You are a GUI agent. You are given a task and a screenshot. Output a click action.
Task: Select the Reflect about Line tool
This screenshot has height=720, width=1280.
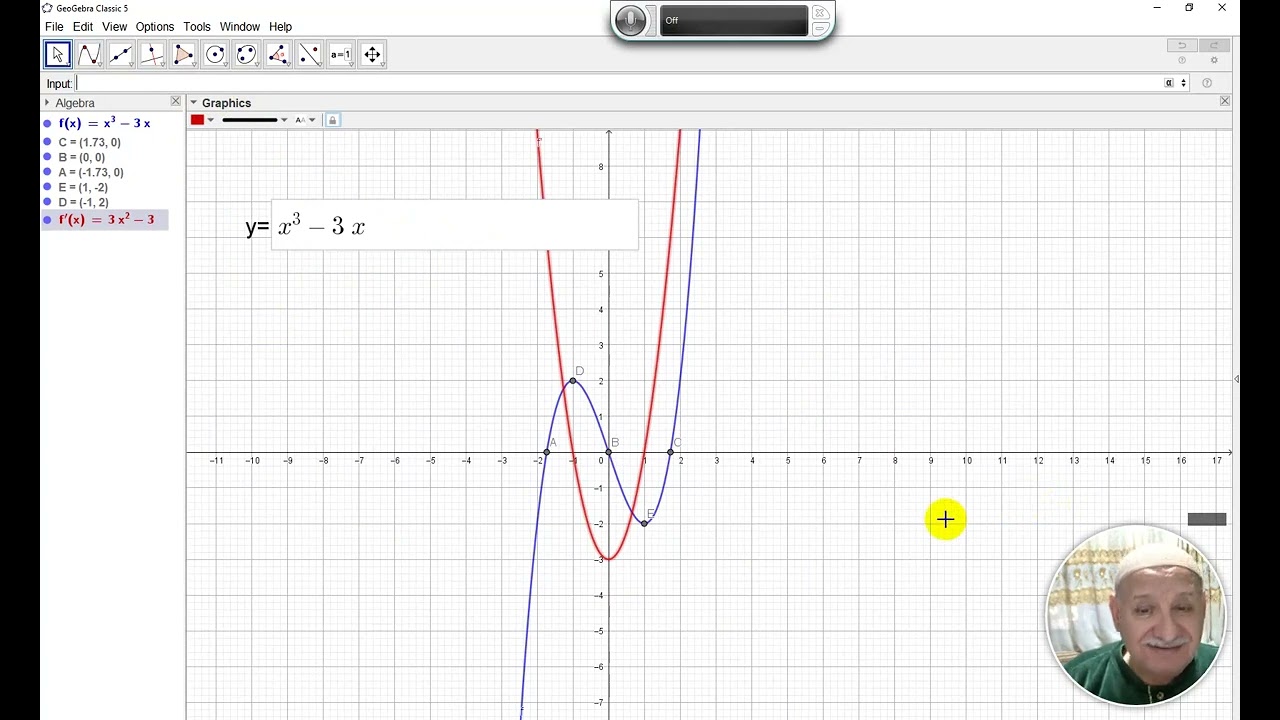pyautogui.click(x=310, y=54)
